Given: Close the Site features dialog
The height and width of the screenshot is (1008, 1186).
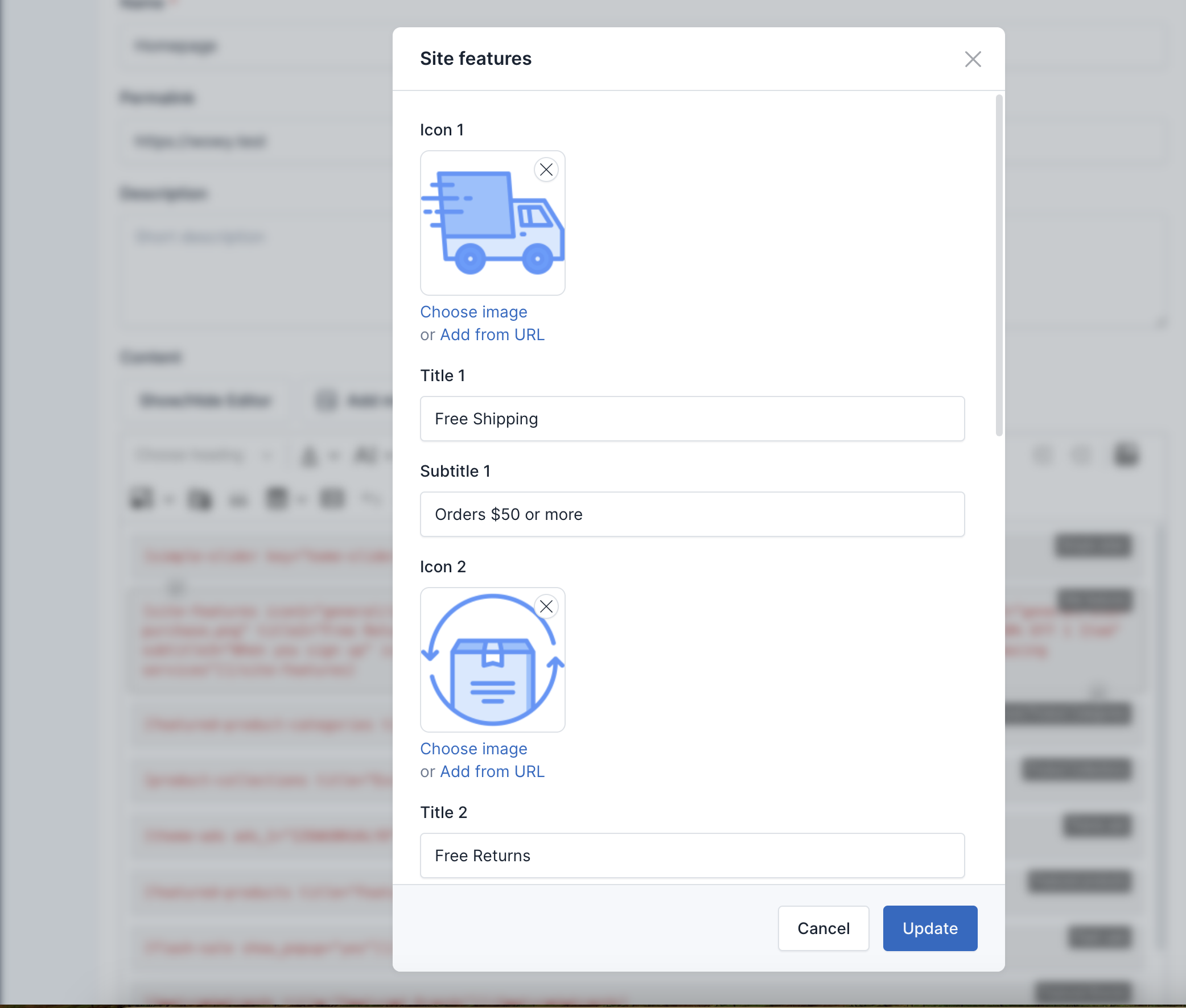Looking at the screenshot, I should coord(972,59).
